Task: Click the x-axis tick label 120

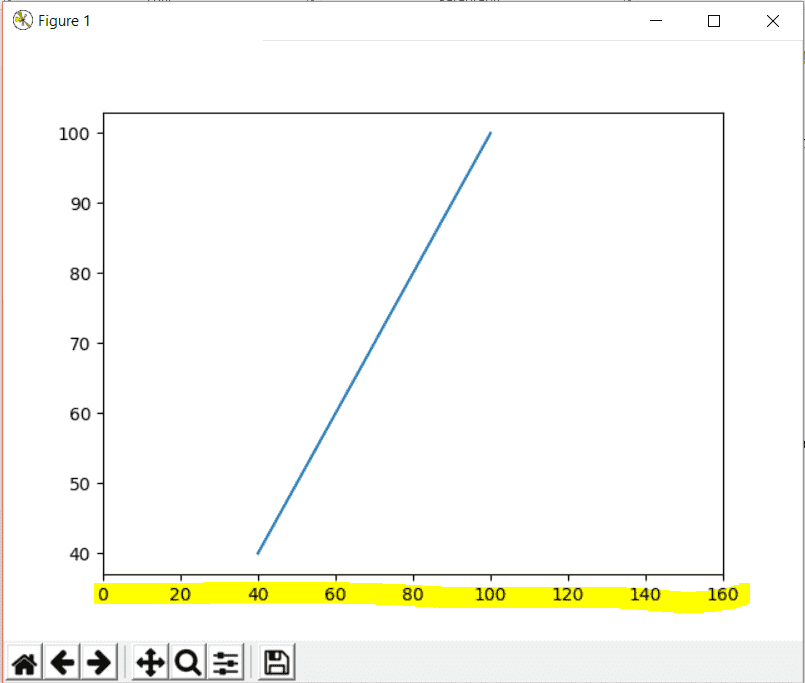Action: click(567, 595)
